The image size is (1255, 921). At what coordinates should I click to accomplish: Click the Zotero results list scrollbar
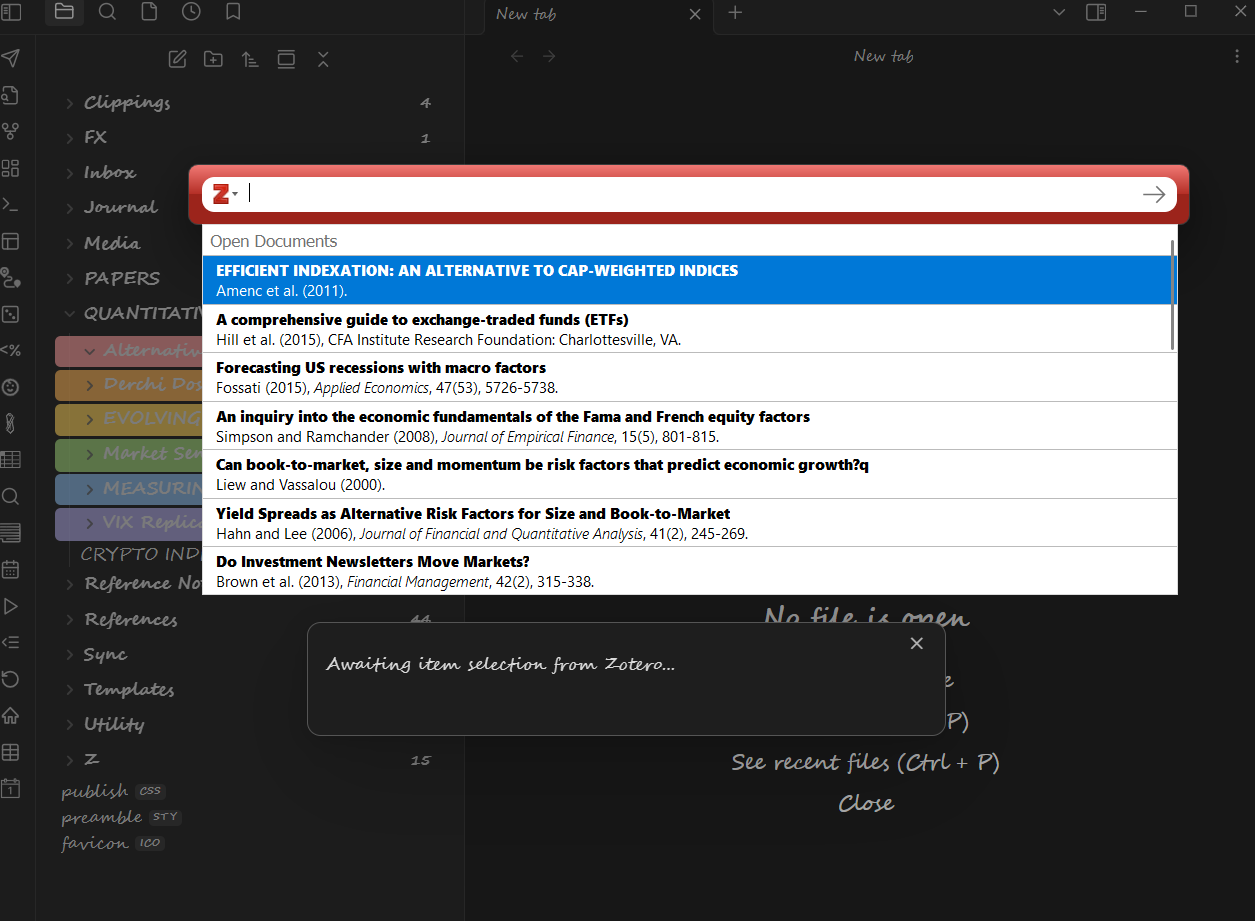[x=1172, y=295]
